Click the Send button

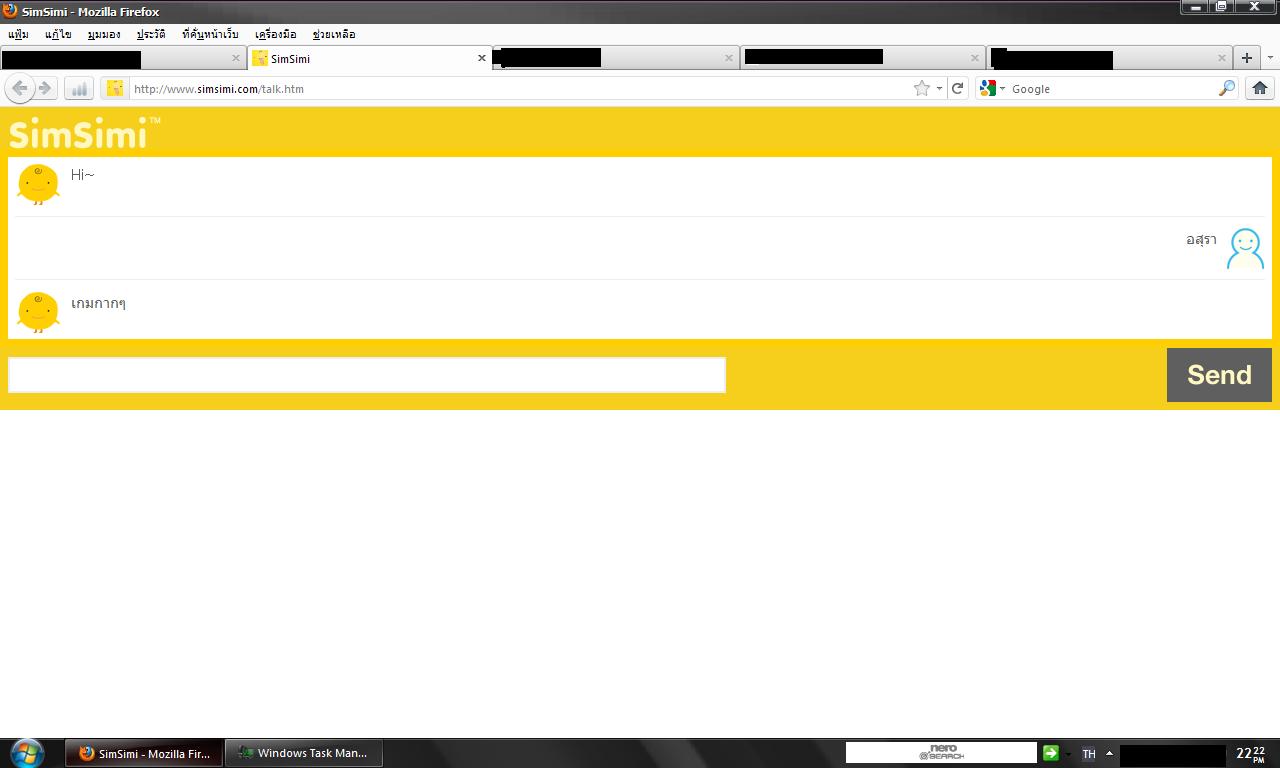[1219, 375]
